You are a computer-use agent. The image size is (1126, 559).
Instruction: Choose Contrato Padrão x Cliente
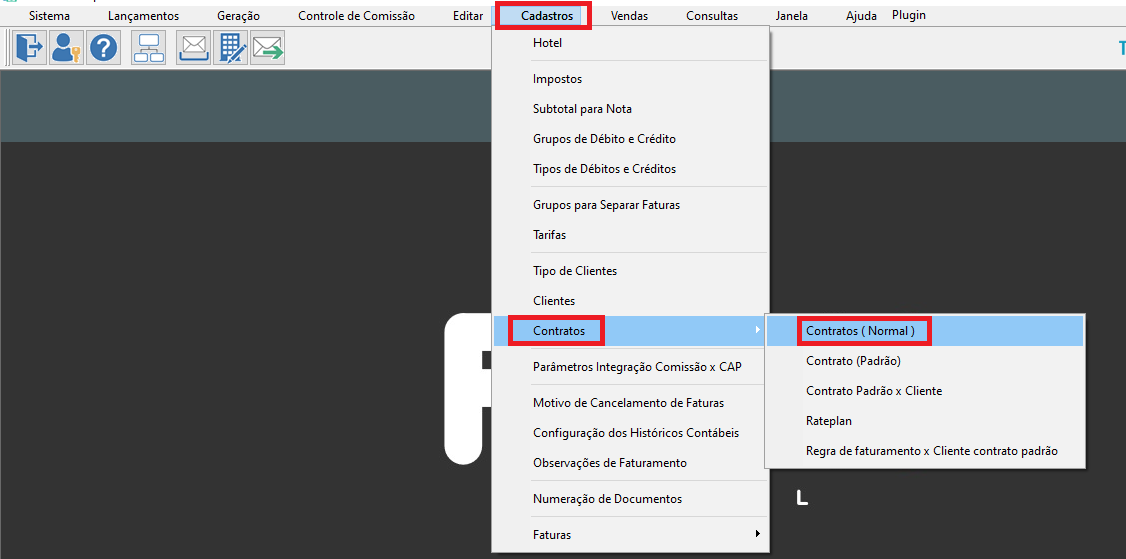(x=925, y=391)
